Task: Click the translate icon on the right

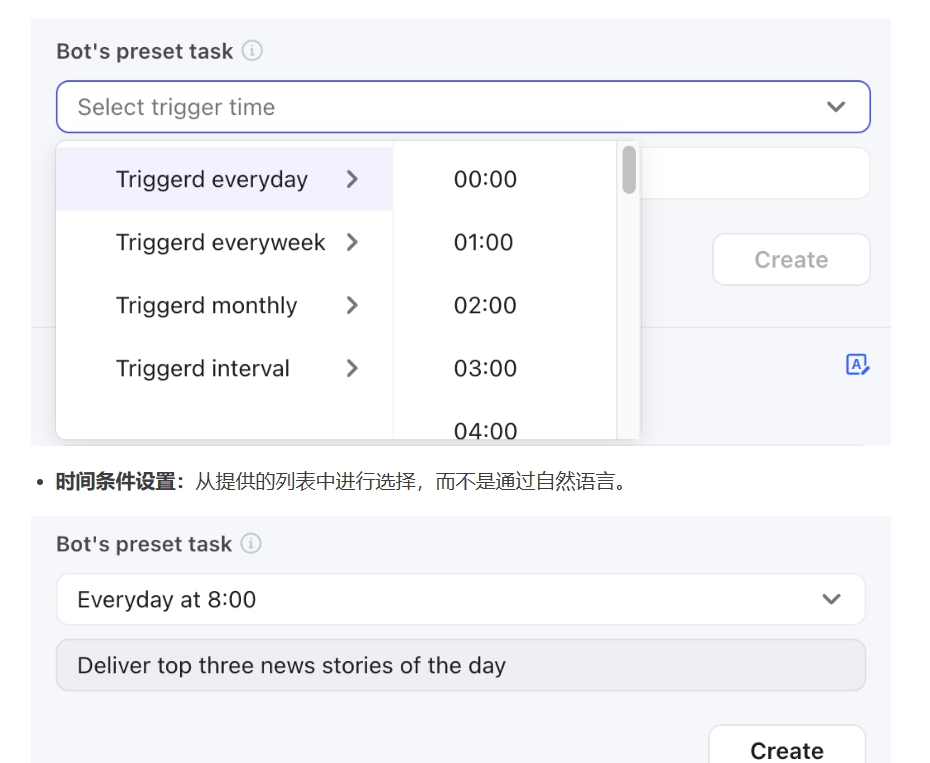Action: [x=857, y=365]
